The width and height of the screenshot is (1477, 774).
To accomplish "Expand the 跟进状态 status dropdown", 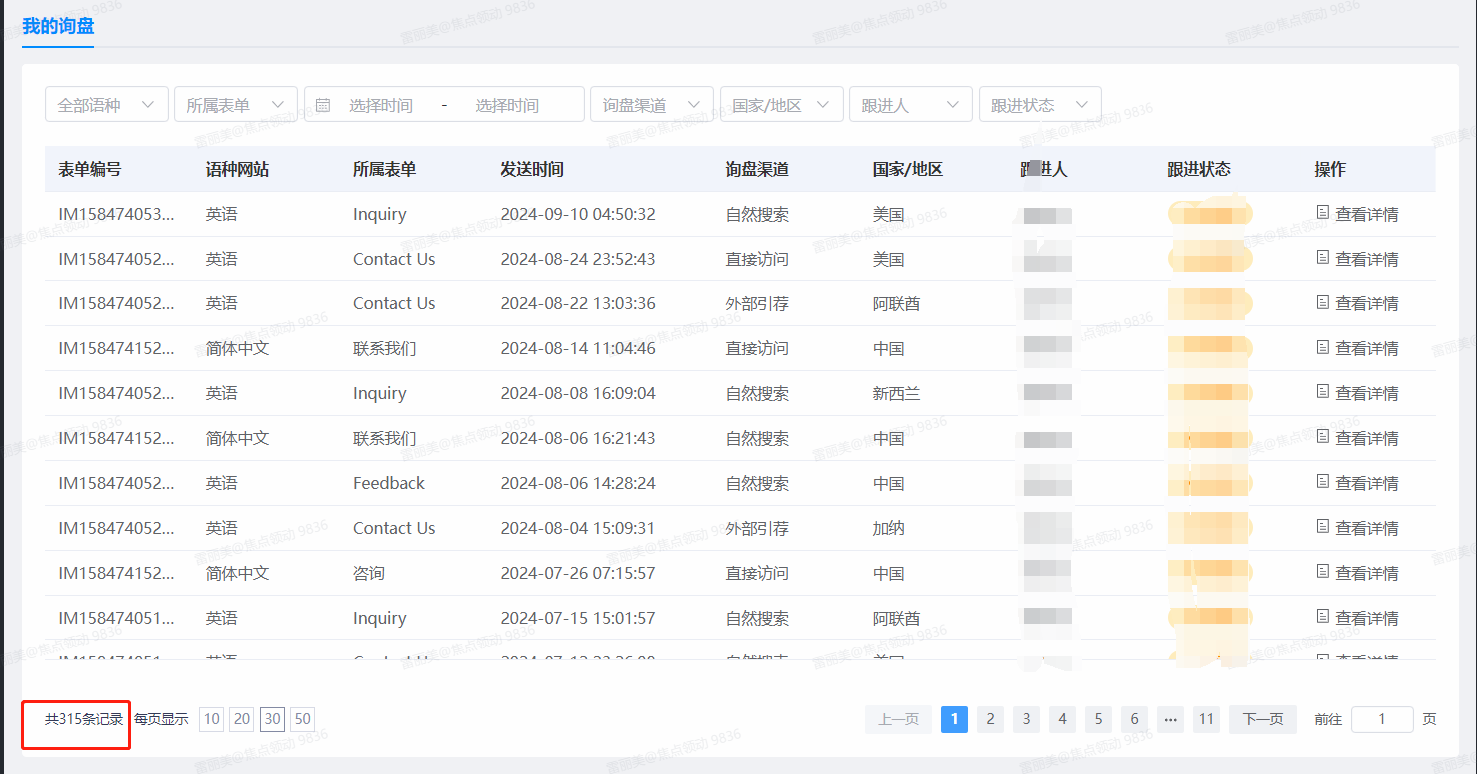I will coord(1039,105).
